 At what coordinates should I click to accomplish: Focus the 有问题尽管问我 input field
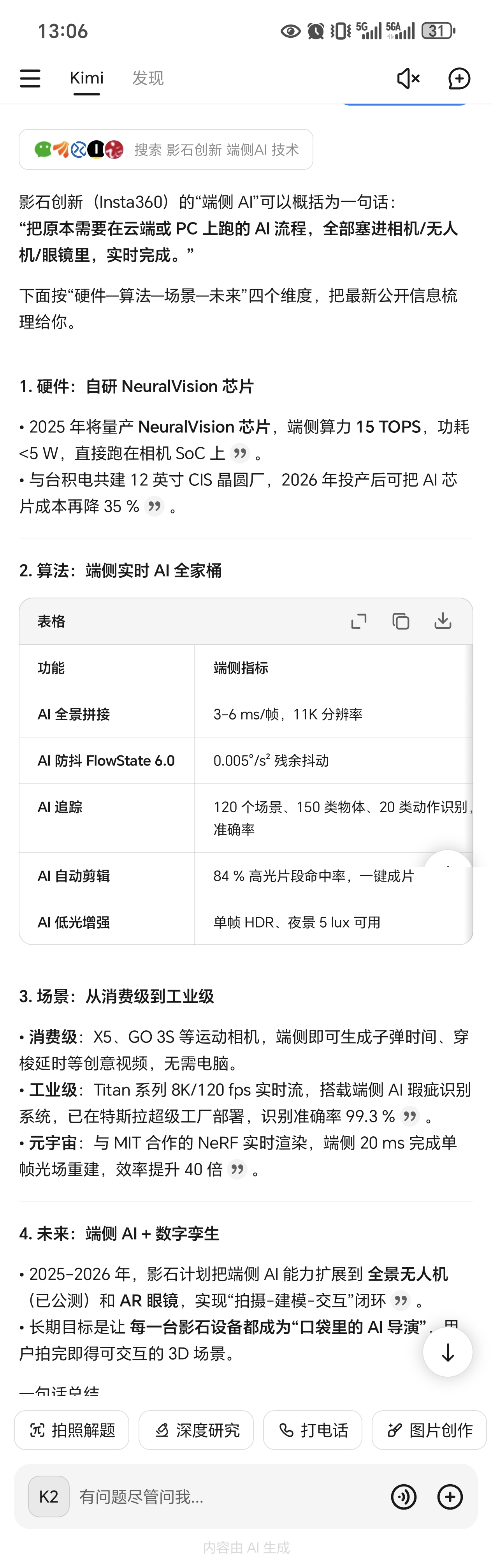228,1497
